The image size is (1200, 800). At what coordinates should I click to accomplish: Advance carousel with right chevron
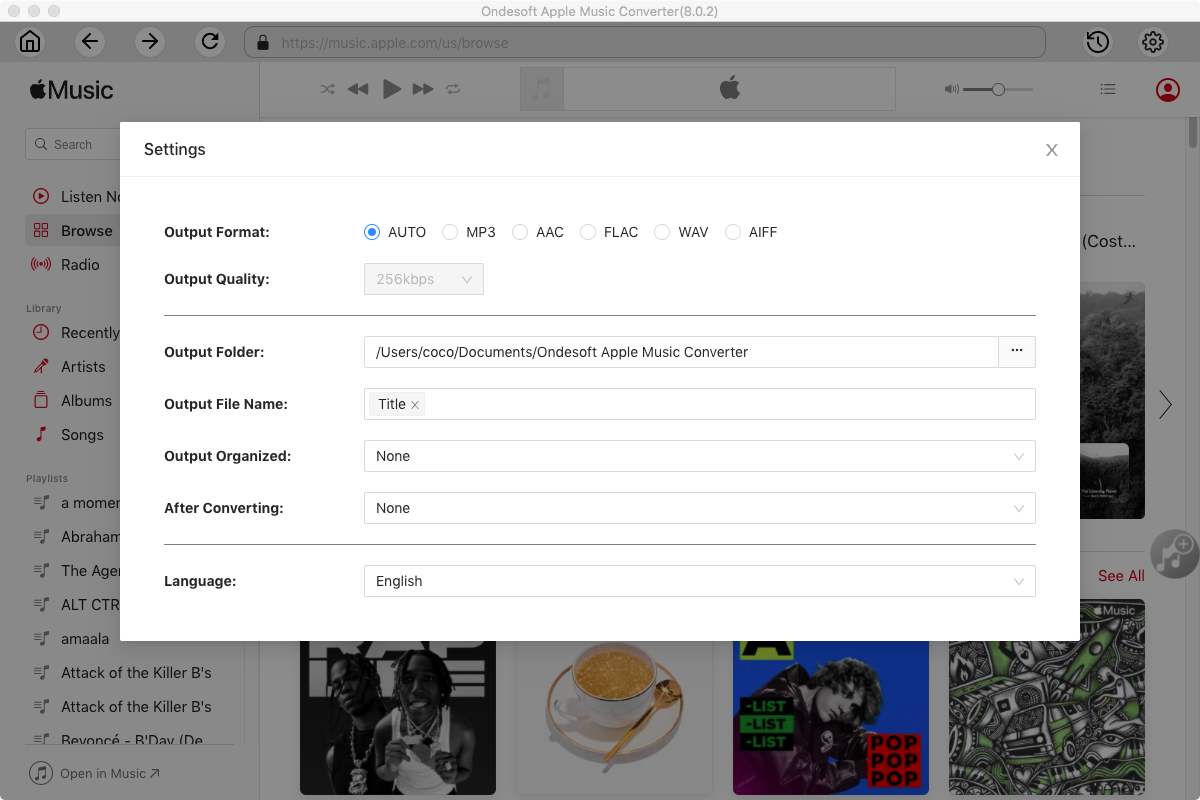(1165, 404)
